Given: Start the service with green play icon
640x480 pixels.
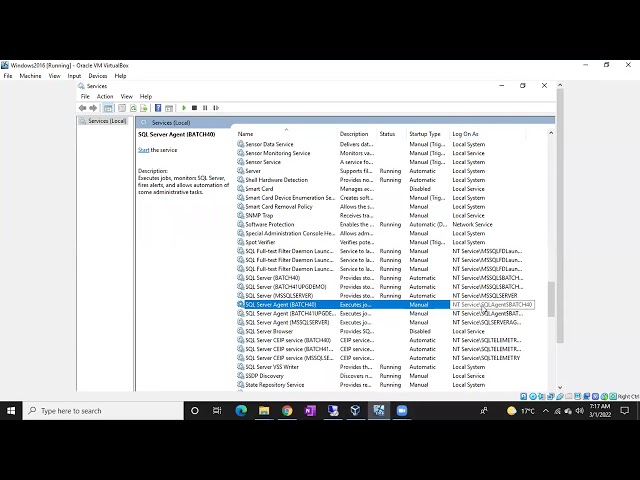Looking at the screenshot, I should (x=184, y=108).
